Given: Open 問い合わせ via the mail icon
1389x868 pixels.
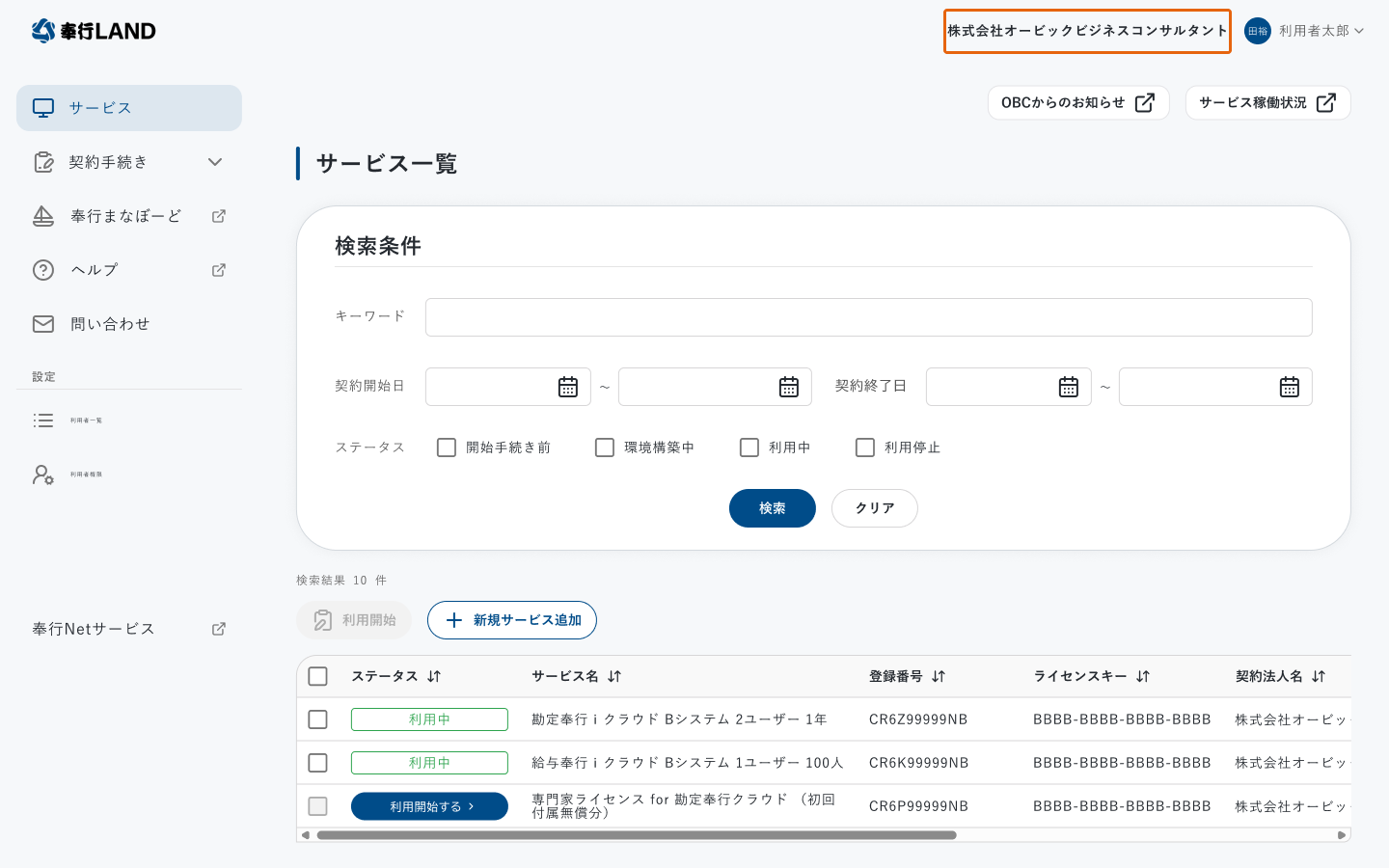Looking at the screenshot, I should click(42, 323).
